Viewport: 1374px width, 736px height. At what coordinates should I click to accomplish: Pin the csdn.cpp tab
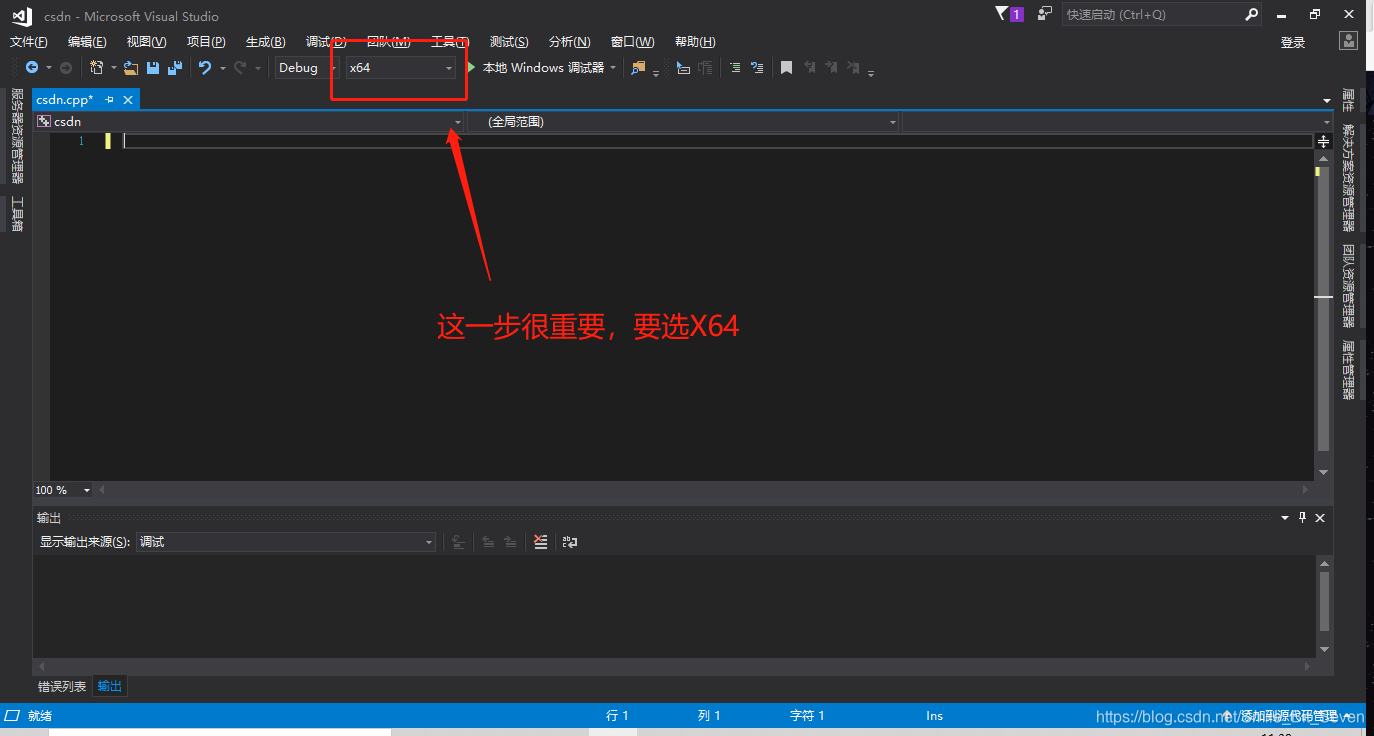[110, 99]
